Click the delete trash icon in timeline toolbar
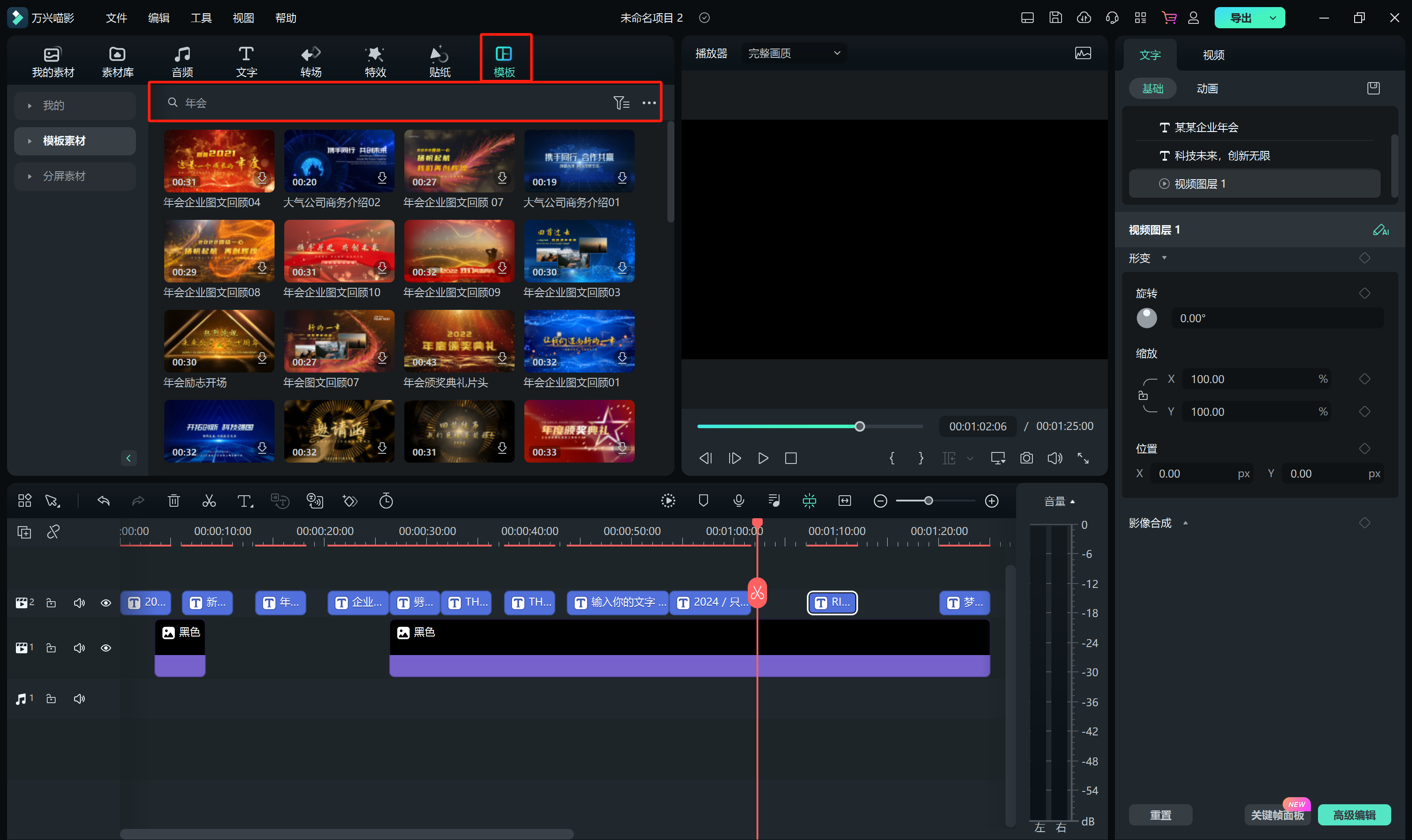This screenshot has height=840, width=1412. click(x=174, y=501)
